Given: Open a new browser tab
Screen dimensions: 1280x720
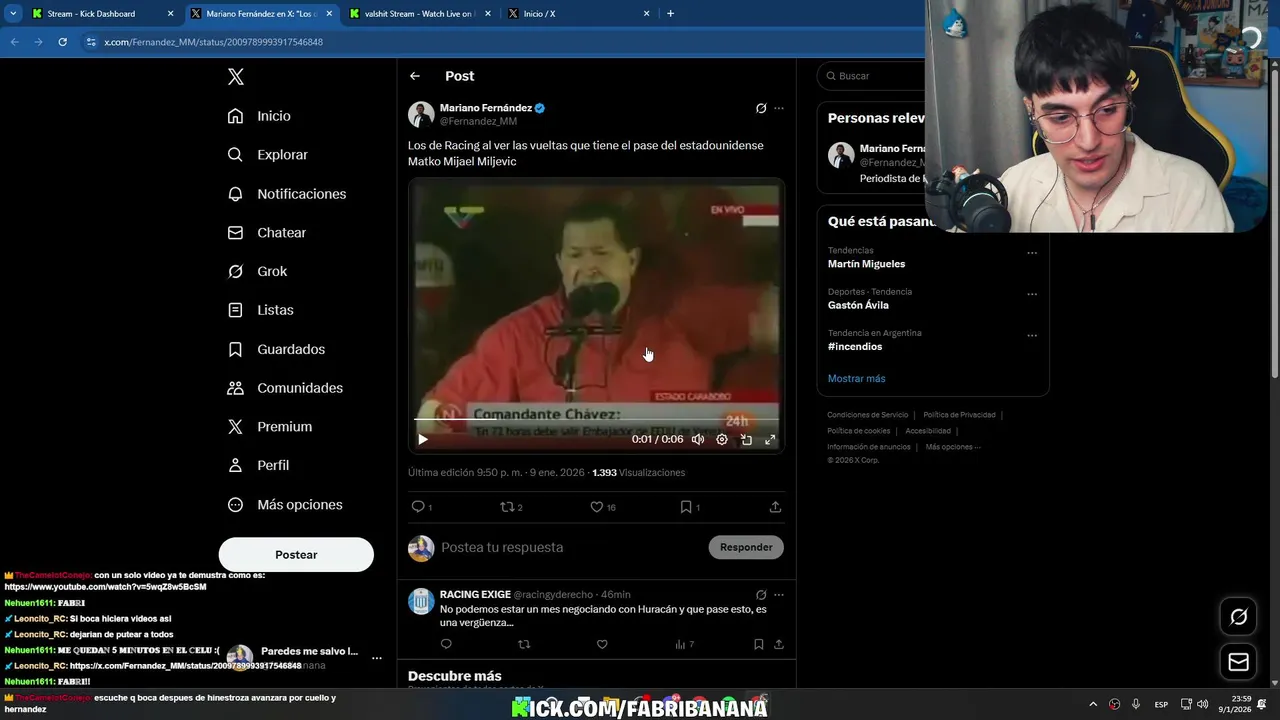Looking at the screenshot, I should click(670, 14).
